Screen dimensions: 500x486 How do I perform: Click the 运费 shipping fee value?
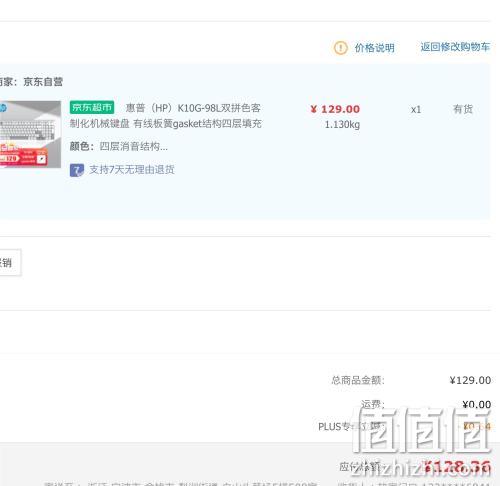coord(477,404)
